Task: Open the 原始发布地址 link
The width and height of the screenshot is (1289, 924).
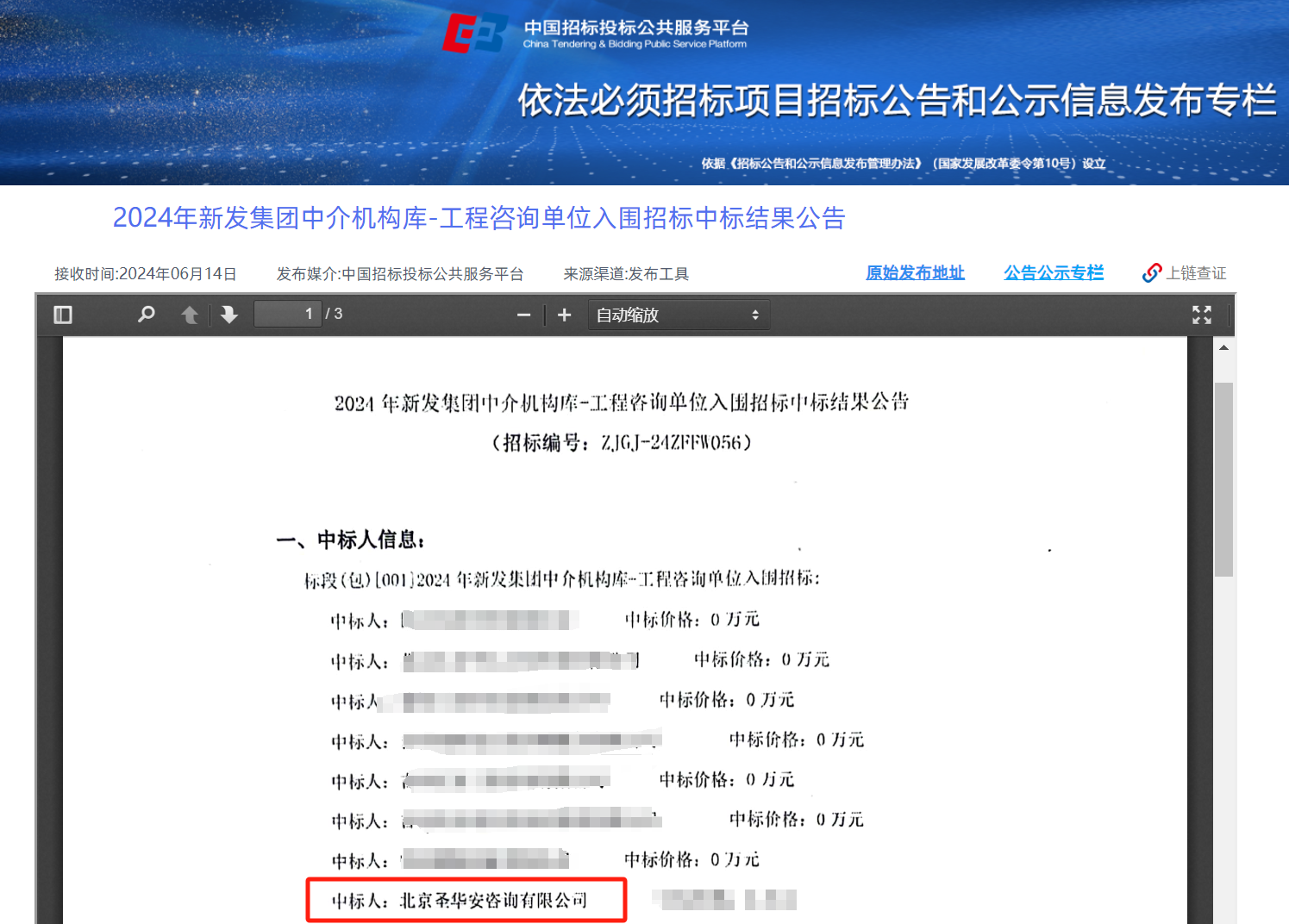Action: pos(915,273)
